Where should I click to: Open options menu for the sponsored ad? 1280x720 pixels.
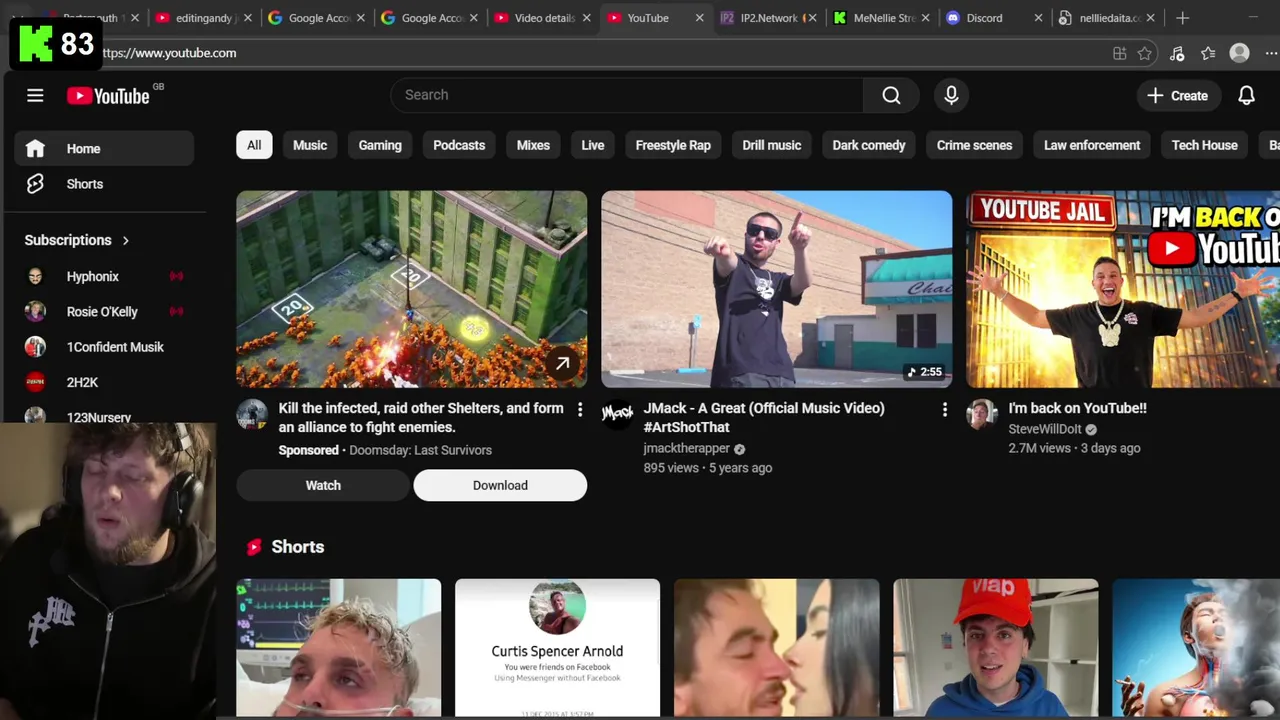(x=580, y=409)
